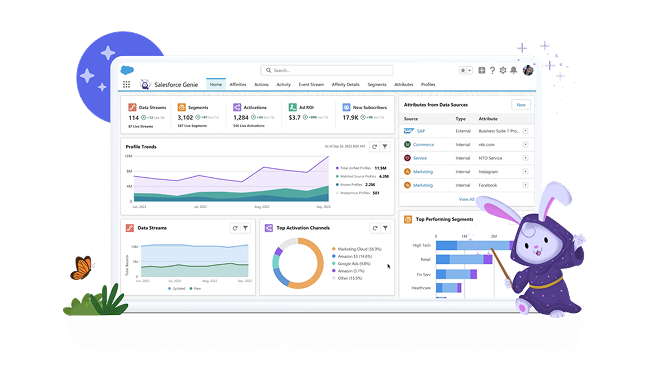Click the Top Performing Segments panel icon

(x=408, y=219)
